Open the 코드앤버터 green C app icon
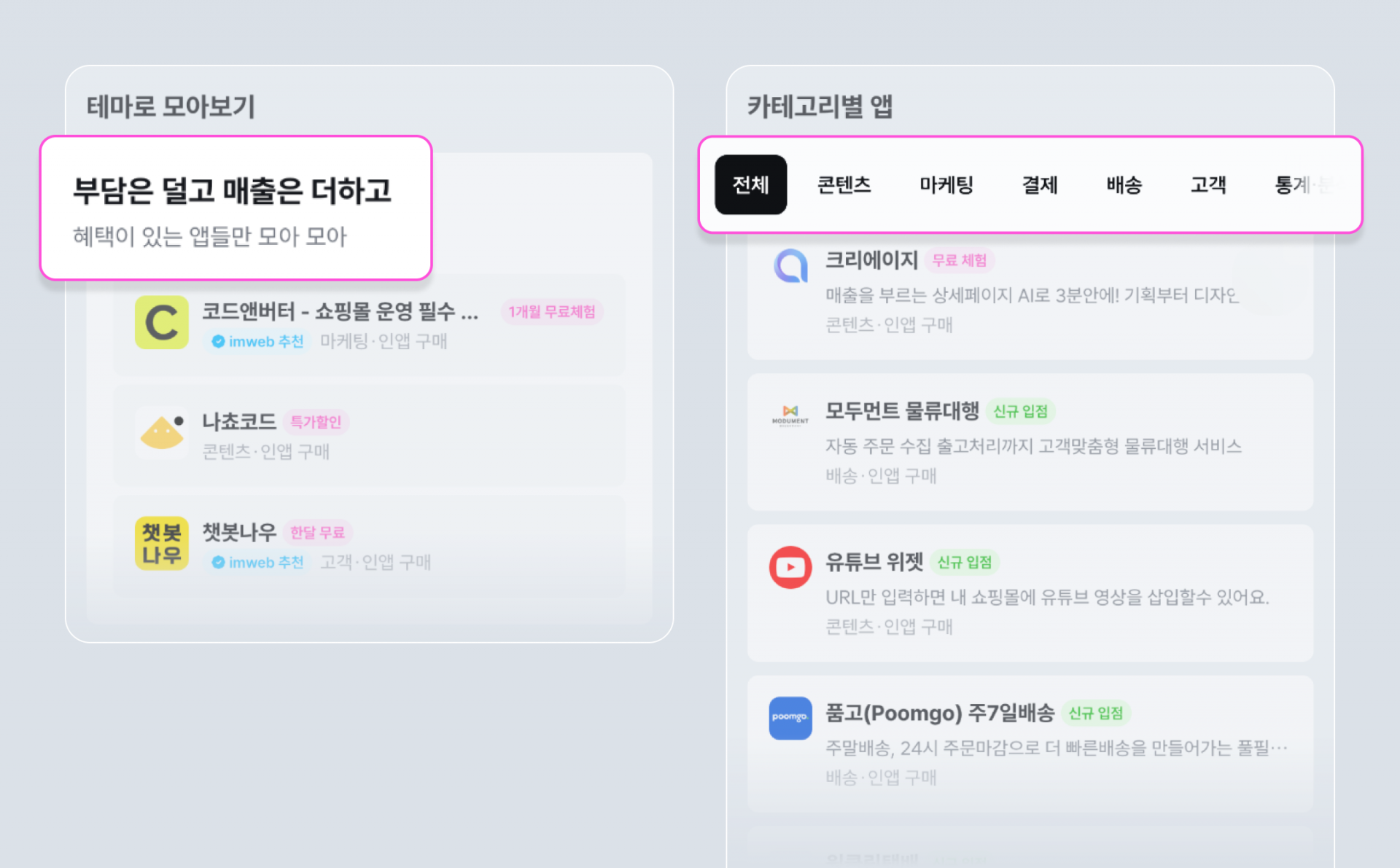 coord(162,323)
